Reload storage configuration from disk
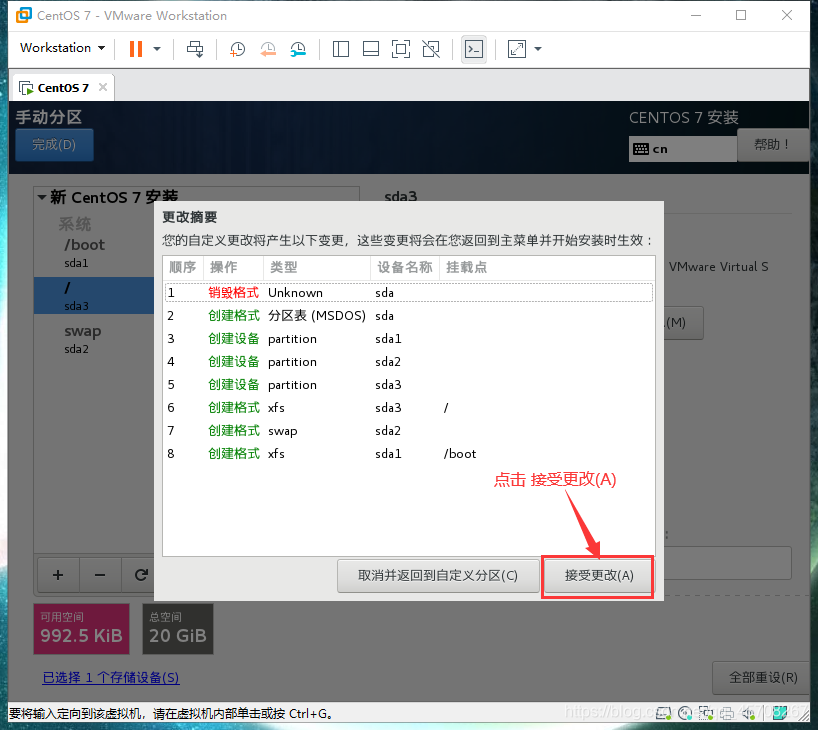The width and height of the screenshot is (818, 730). click(140, 575)
